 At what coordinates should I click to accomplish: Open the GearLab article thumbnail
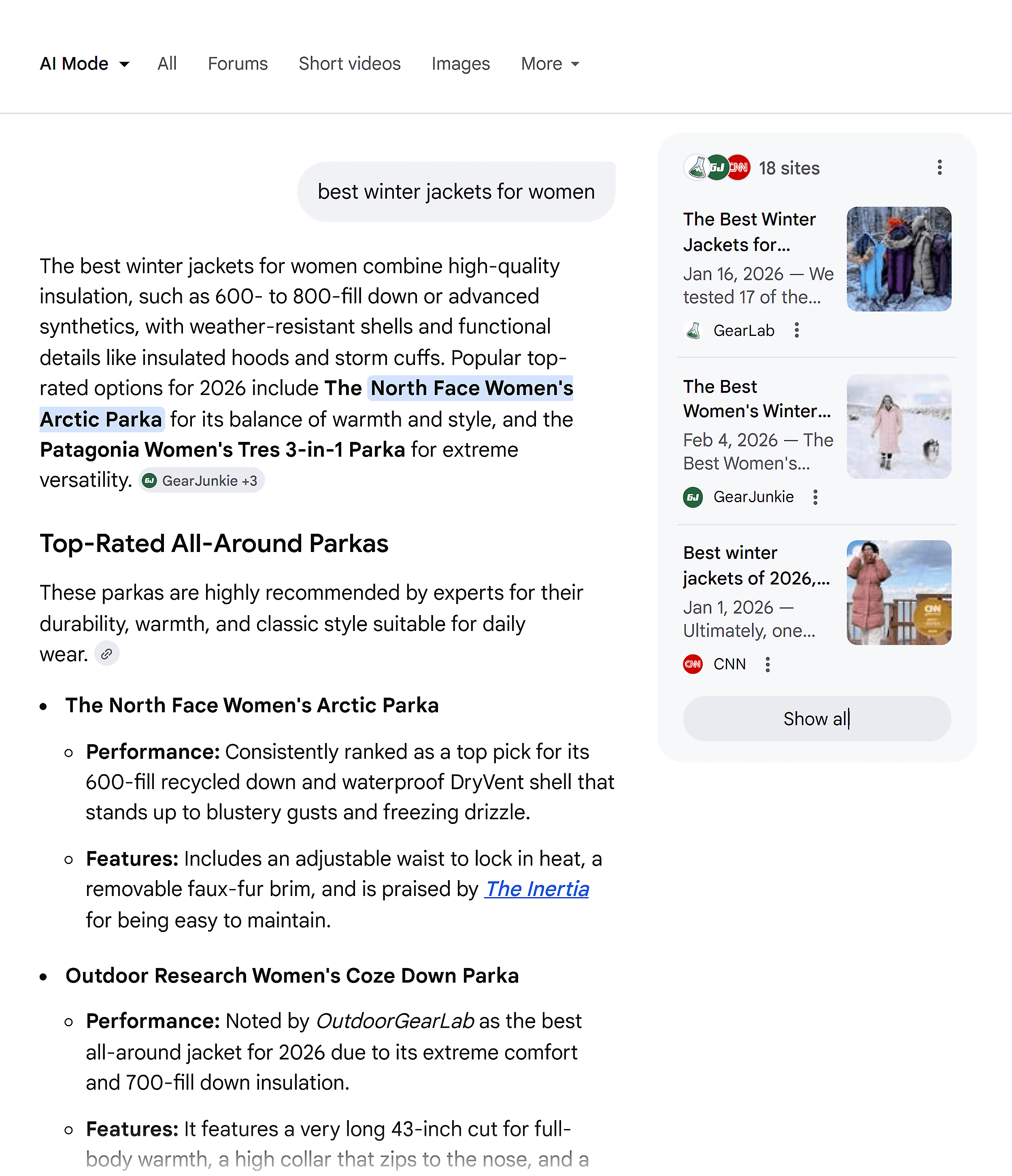click(899, 259)
